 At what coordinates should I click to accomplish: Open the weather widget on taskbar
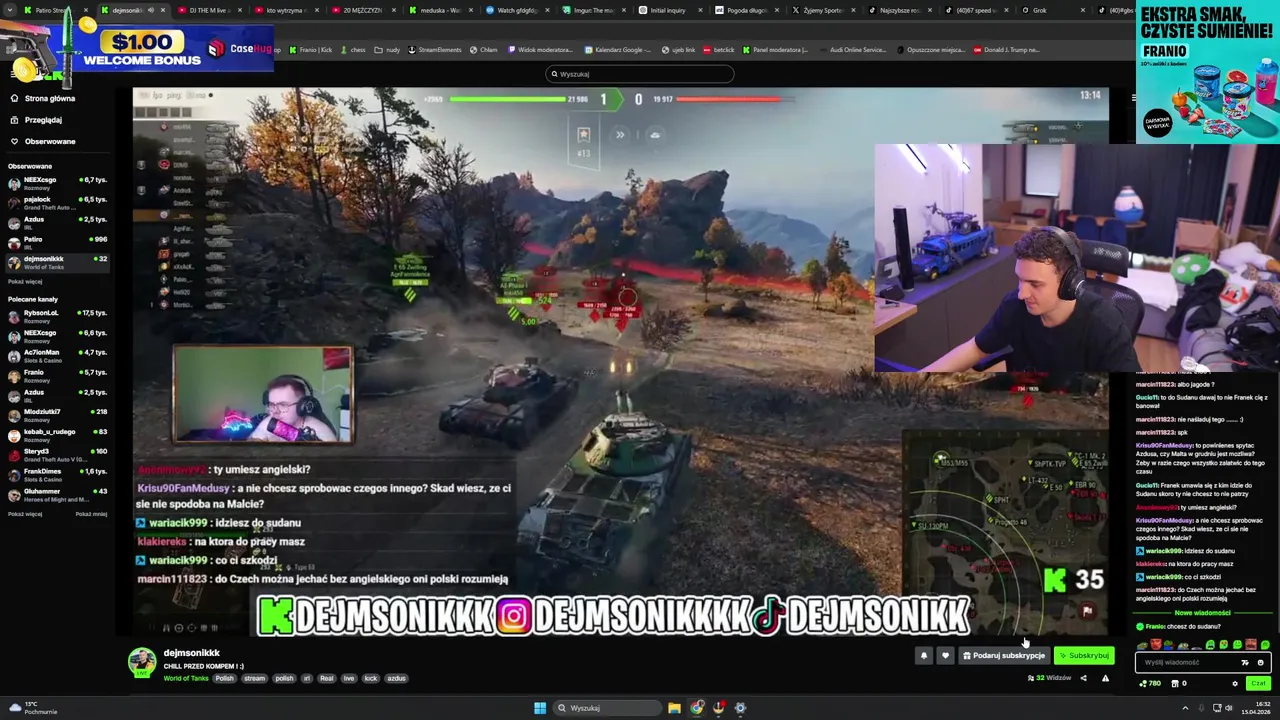32,708
